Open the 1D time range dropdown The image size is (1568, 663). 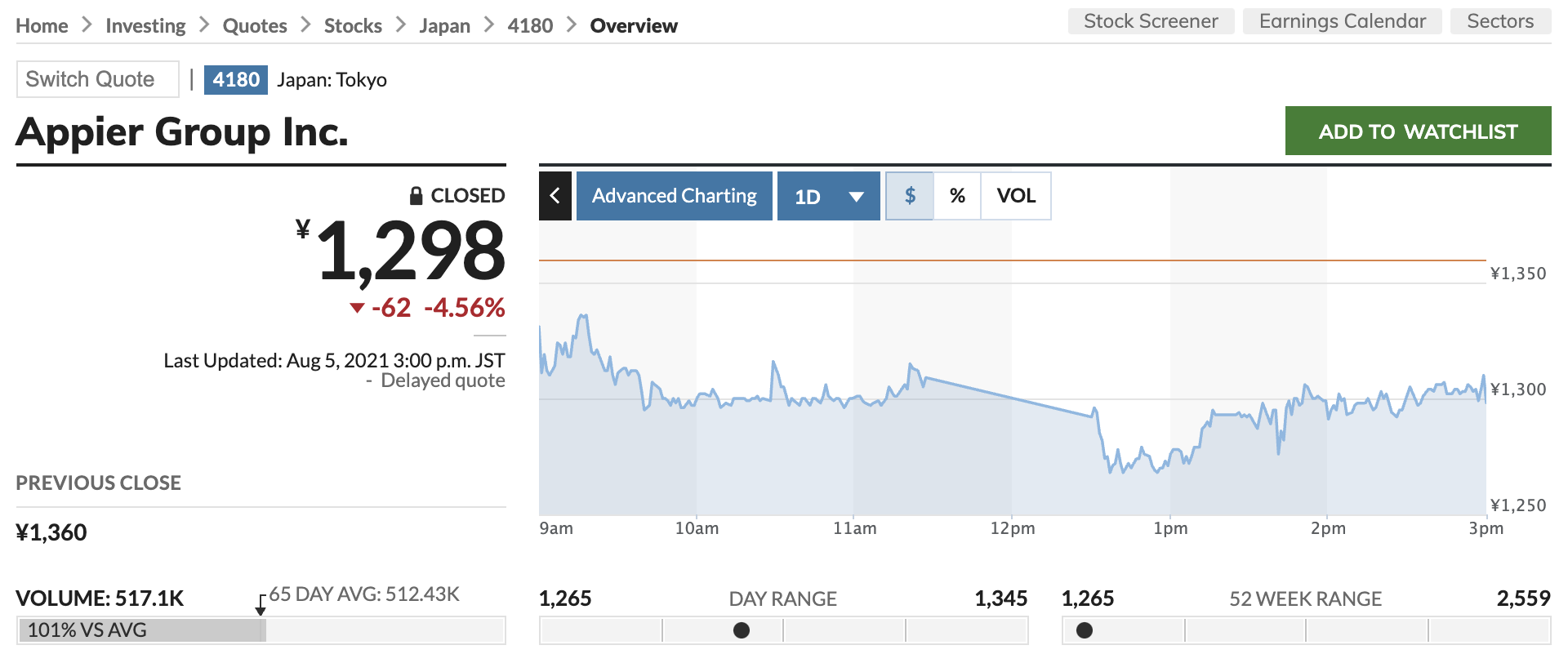[x=828, y=196]
